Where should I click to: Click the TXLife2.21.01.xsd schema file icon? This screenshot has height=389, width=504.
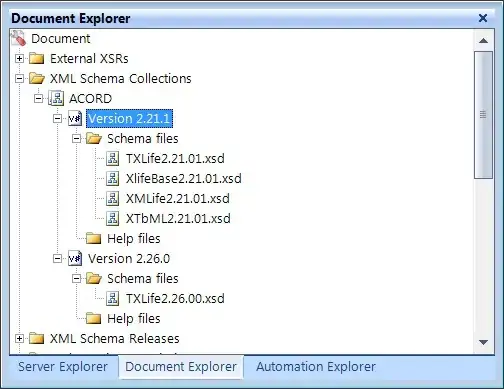[x=113, y=158]
